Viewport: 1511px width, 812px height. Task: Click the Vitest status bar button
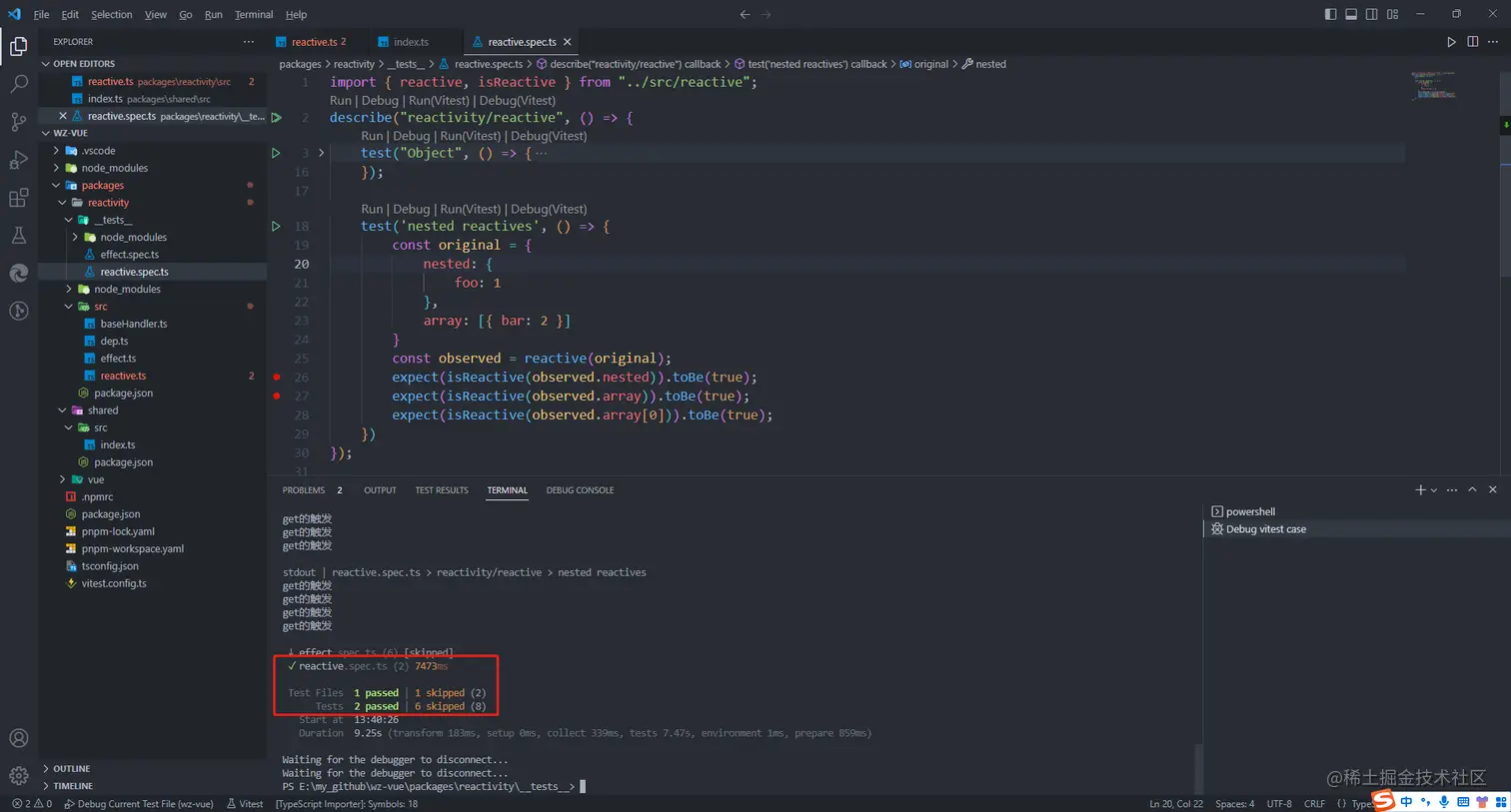click(x=245, y=804)
